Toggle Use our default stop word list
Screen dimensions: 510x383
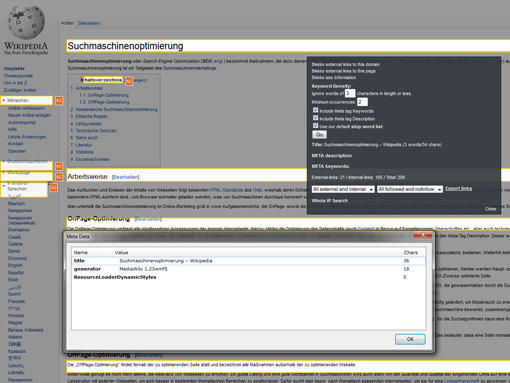(x=315, y=125)
